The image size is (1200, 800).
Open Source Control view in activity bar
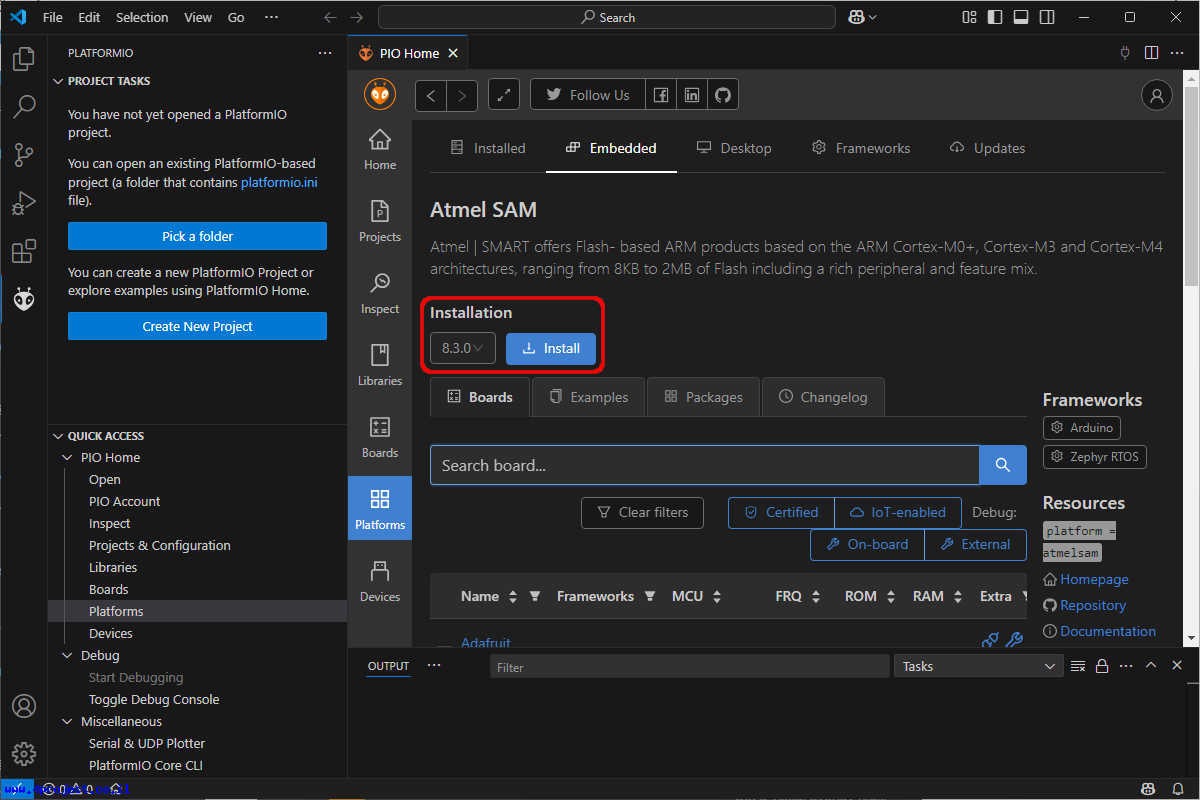(x=24, y=155)
